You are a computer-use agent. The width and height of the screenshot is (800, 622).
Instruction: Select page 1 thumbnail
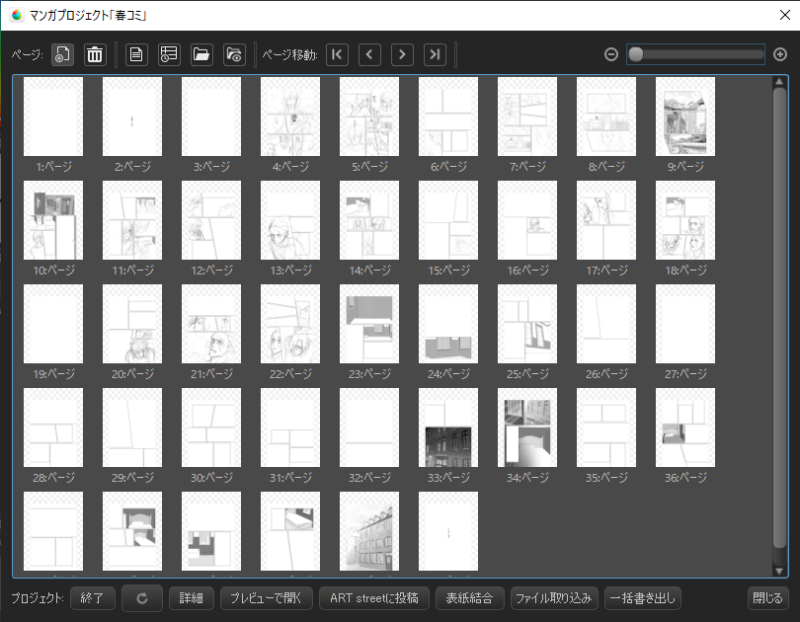[x=53, y=116]
